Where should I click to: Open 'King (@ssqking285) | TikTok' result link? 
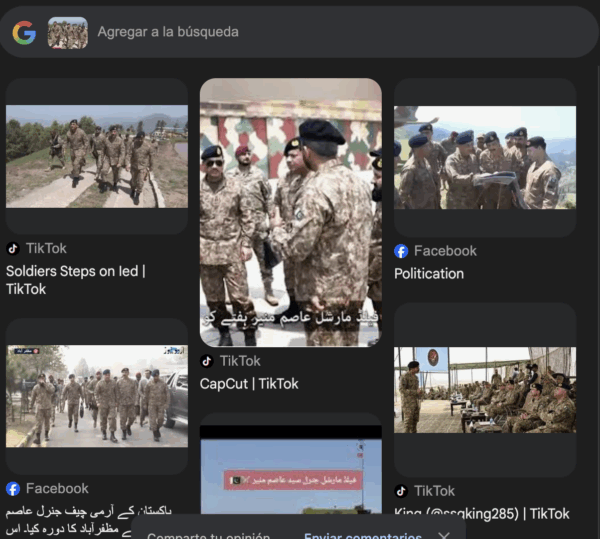tap(482, 514)
